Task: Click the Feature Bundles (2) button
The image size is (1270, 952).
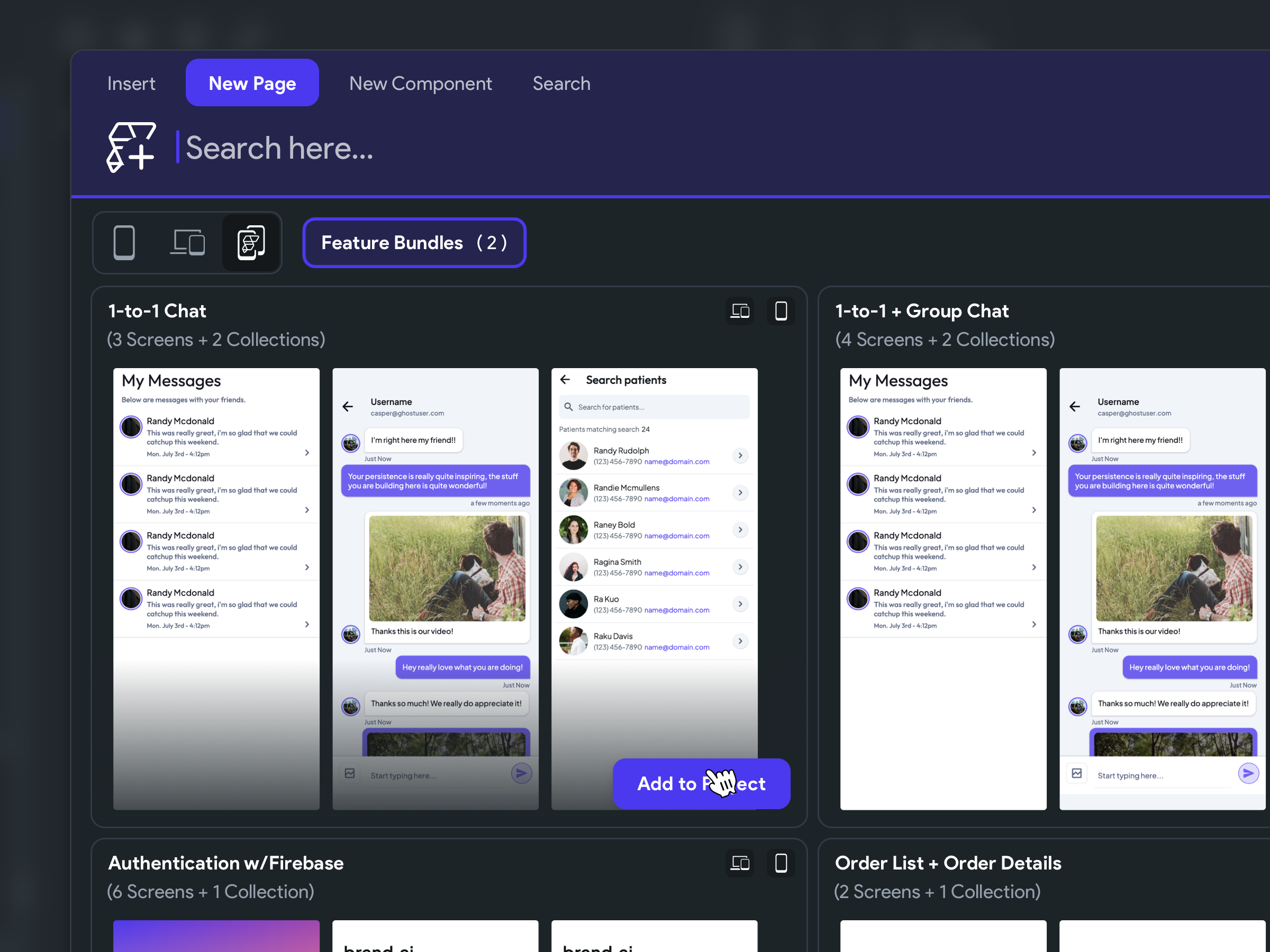Action: click(414, 242)
